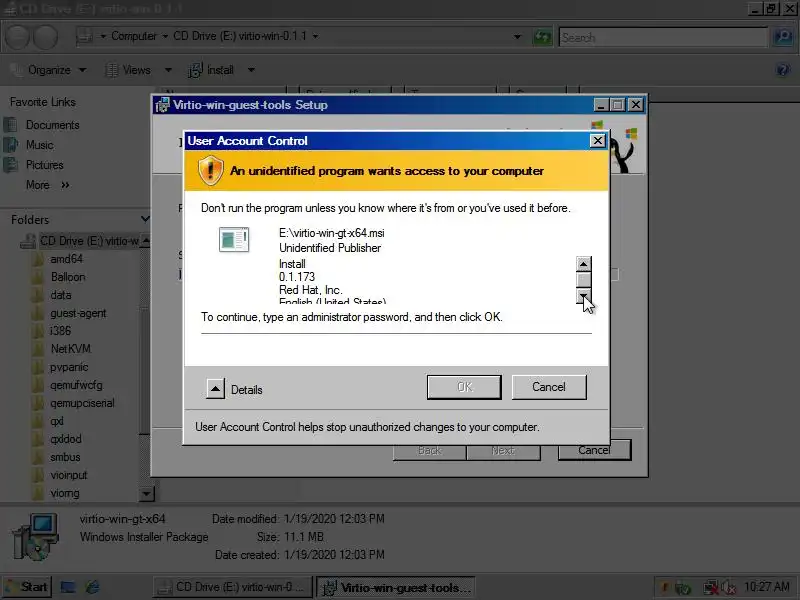Select the Balloon folder
This screenshot has height=600, width=800.
pos(68,277)
